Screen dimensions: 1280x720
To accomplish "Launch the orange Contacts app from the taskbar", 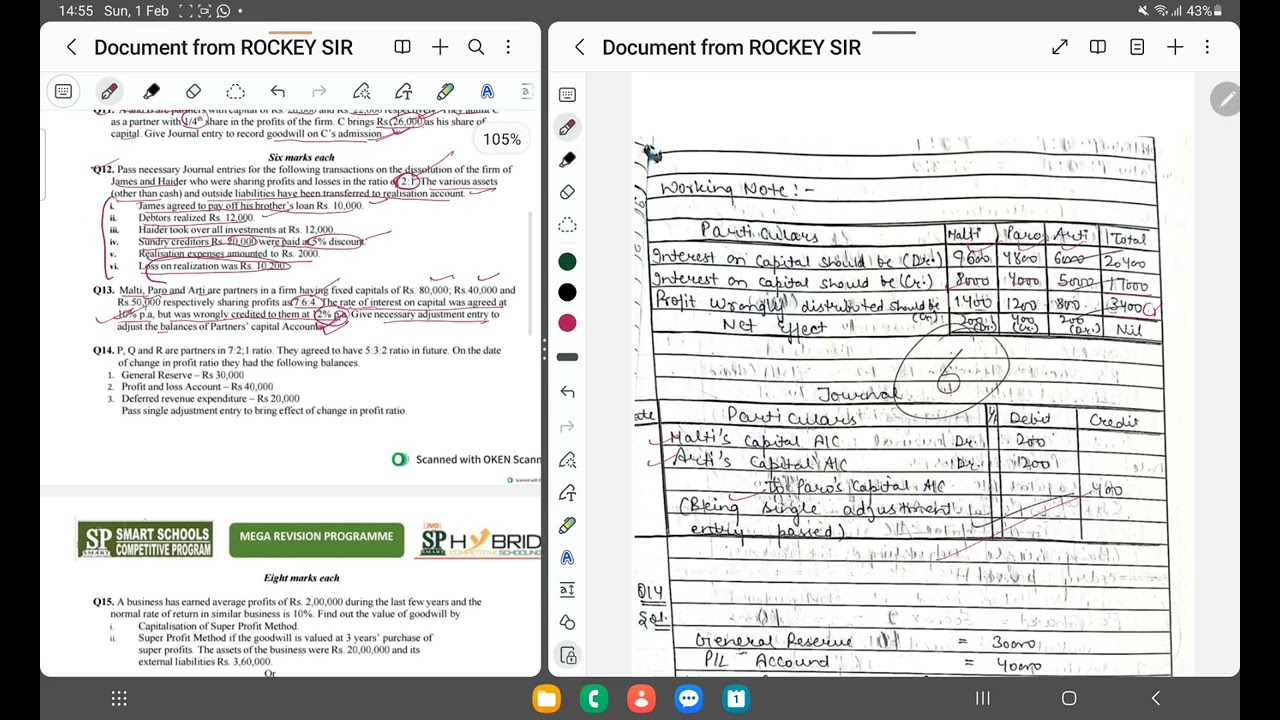I will 641,698.
